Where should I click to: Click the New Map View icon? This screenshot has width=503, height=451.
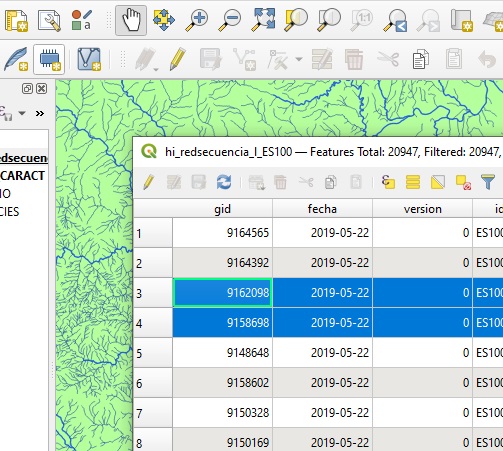tap(462, 21)
